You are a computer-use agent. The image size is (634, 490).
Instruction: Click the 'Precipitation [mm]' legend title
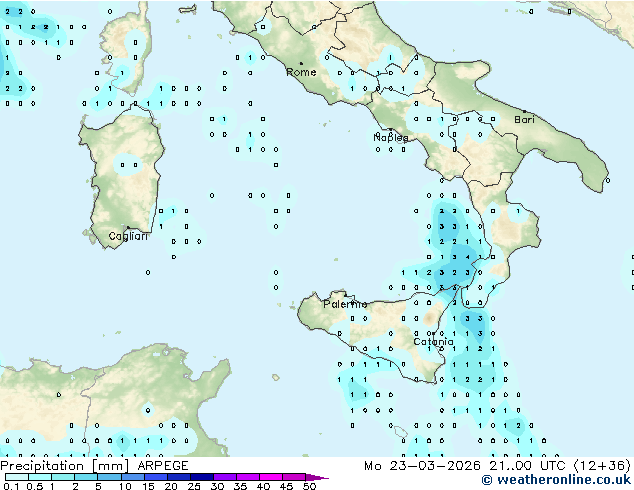click(x=65, y=466)
